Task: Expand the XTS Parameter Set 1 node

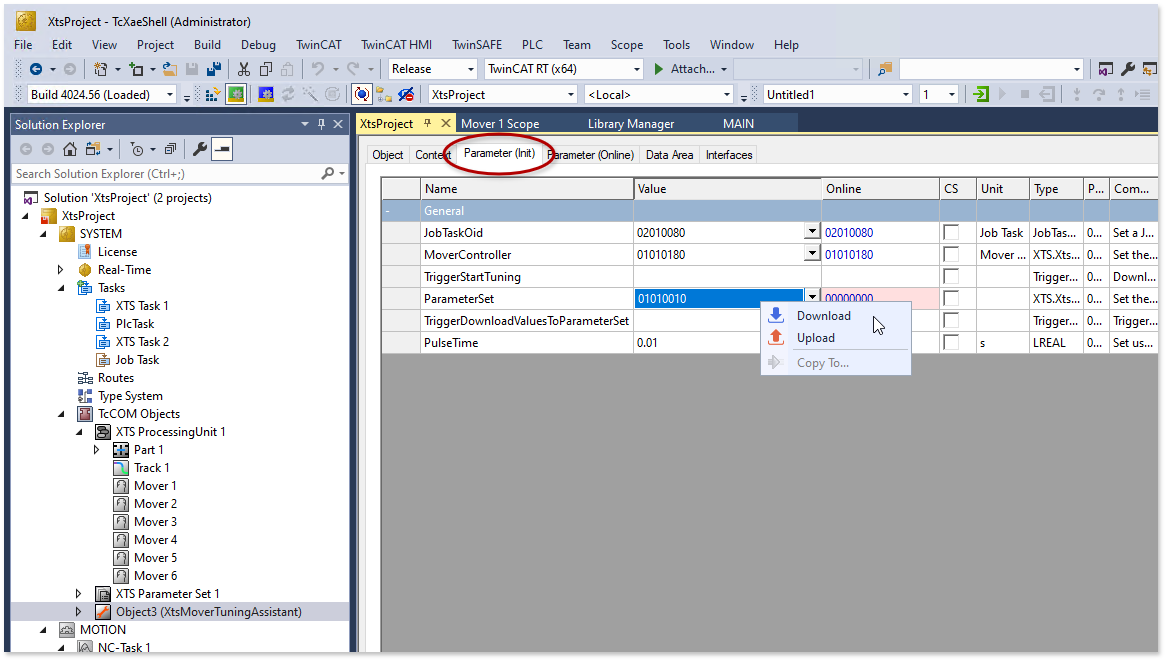Action: click(78, 594)
